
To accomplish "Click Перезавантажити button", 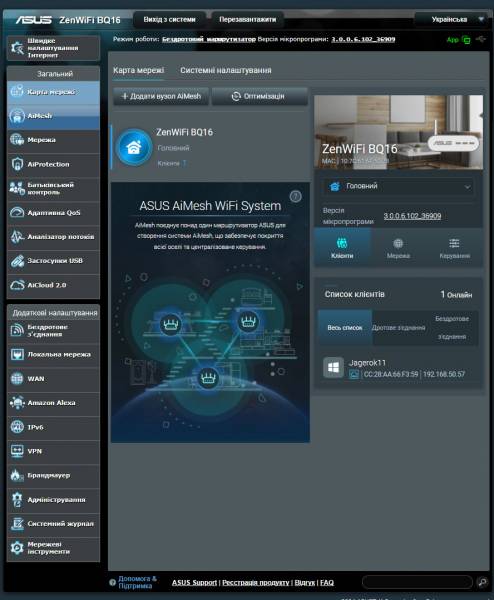I will [x=248, y=20].
